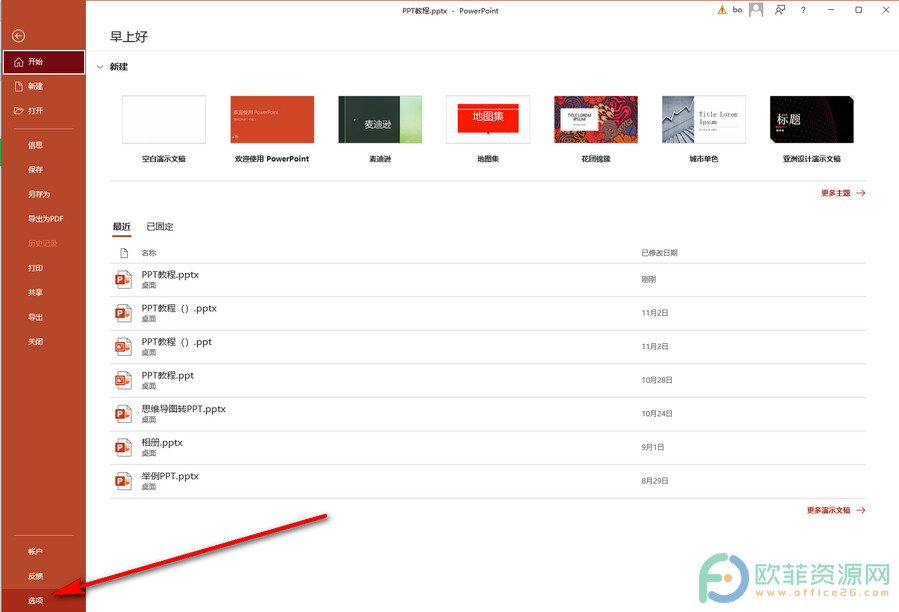Click the feedback person icon in title bar
This screenshot has width=899, height=612.
coord(780,10)
